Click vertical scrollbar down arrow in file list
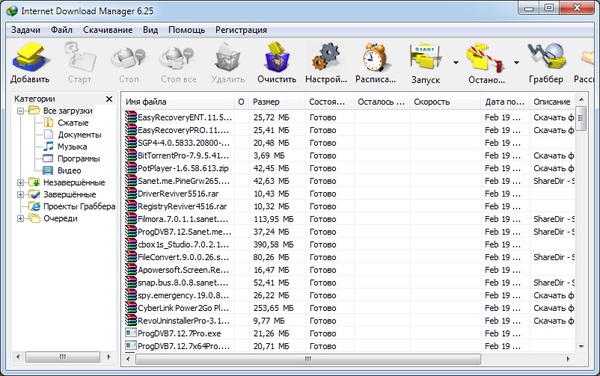Screen dimensions: 600x376 [x=582, y=347]
